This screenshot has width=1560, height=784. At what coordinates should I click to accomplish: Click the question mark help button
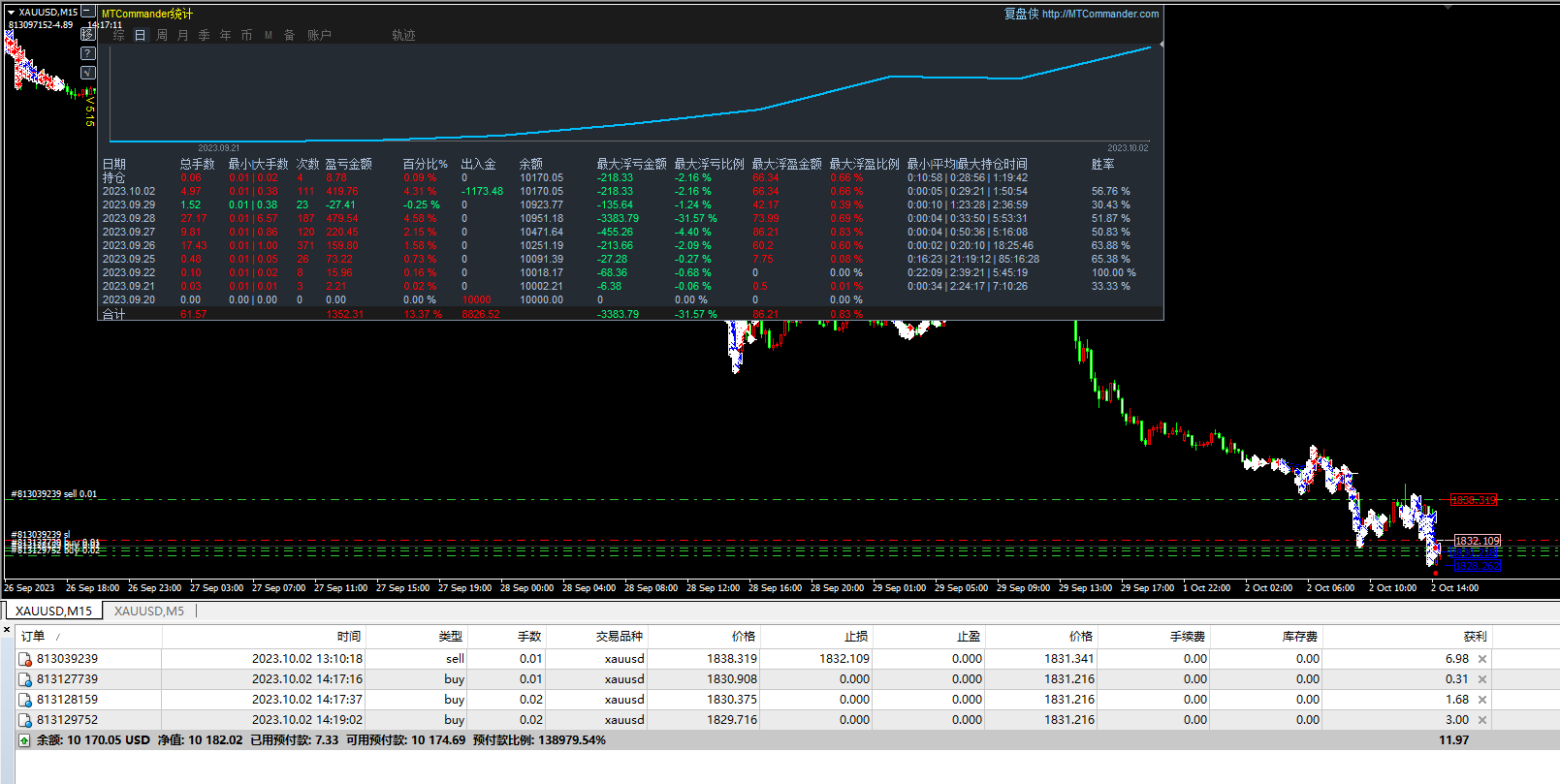click(x=88, y=53)
